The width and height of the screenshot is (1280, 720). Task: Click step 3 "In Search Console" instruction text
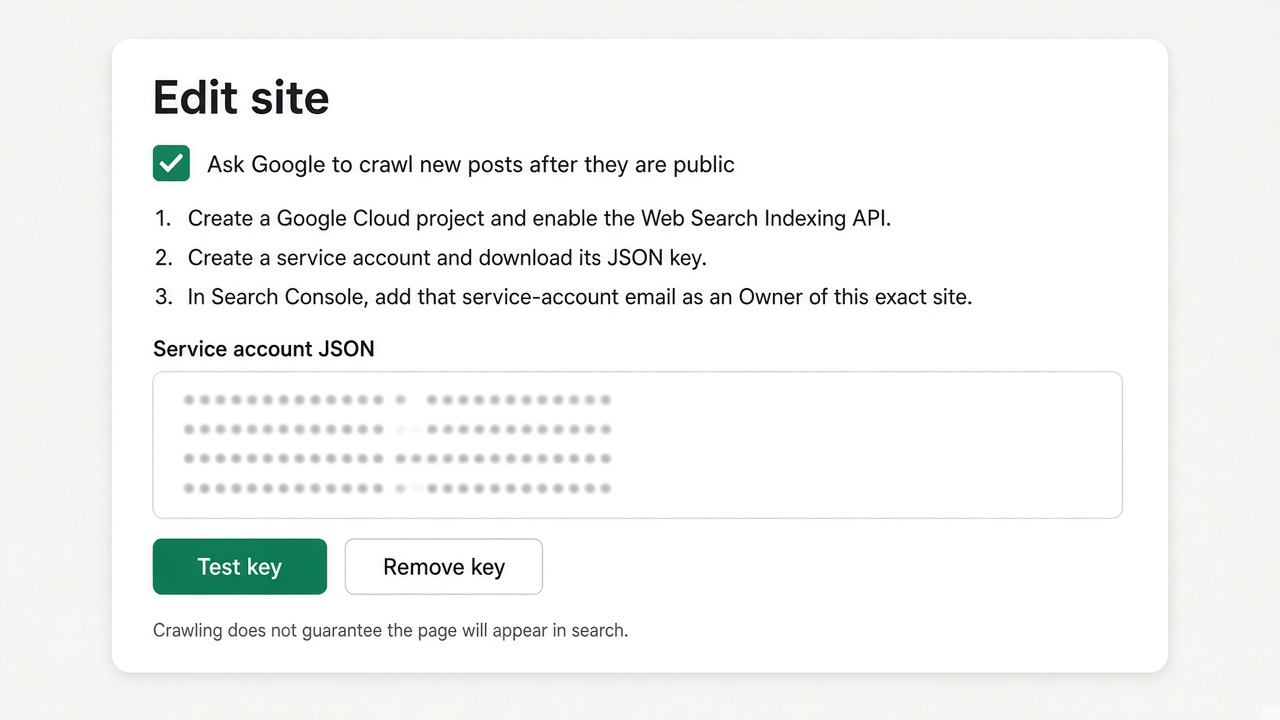580,297
